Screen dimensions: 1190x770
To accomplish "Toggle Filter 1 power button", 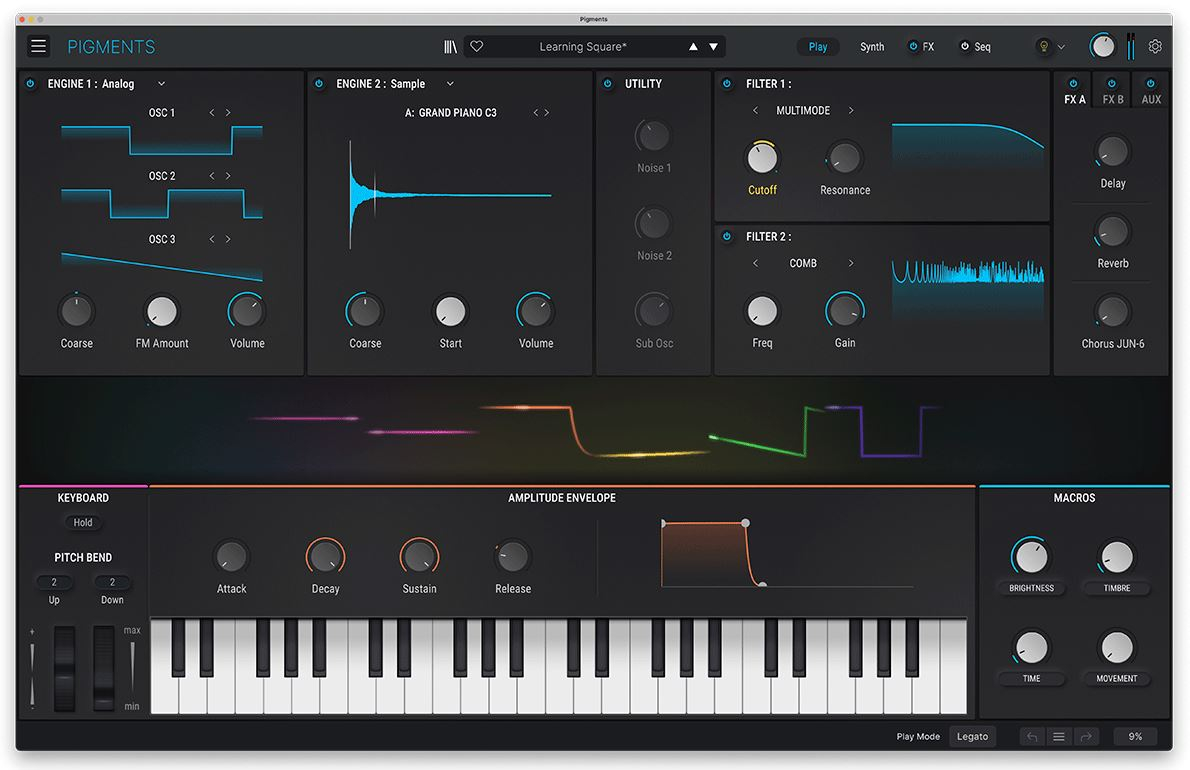I will [x=726, y=83].
